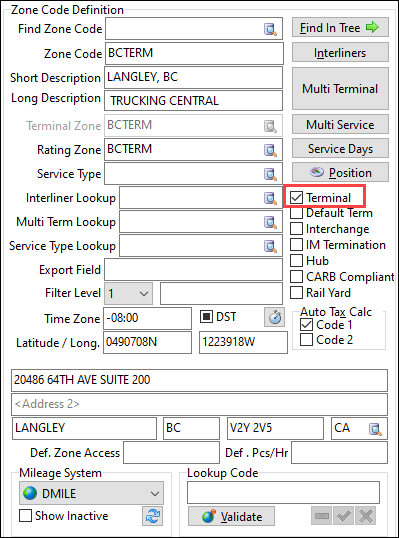
Task: Check IM Termination option
Action: (296, 245)
